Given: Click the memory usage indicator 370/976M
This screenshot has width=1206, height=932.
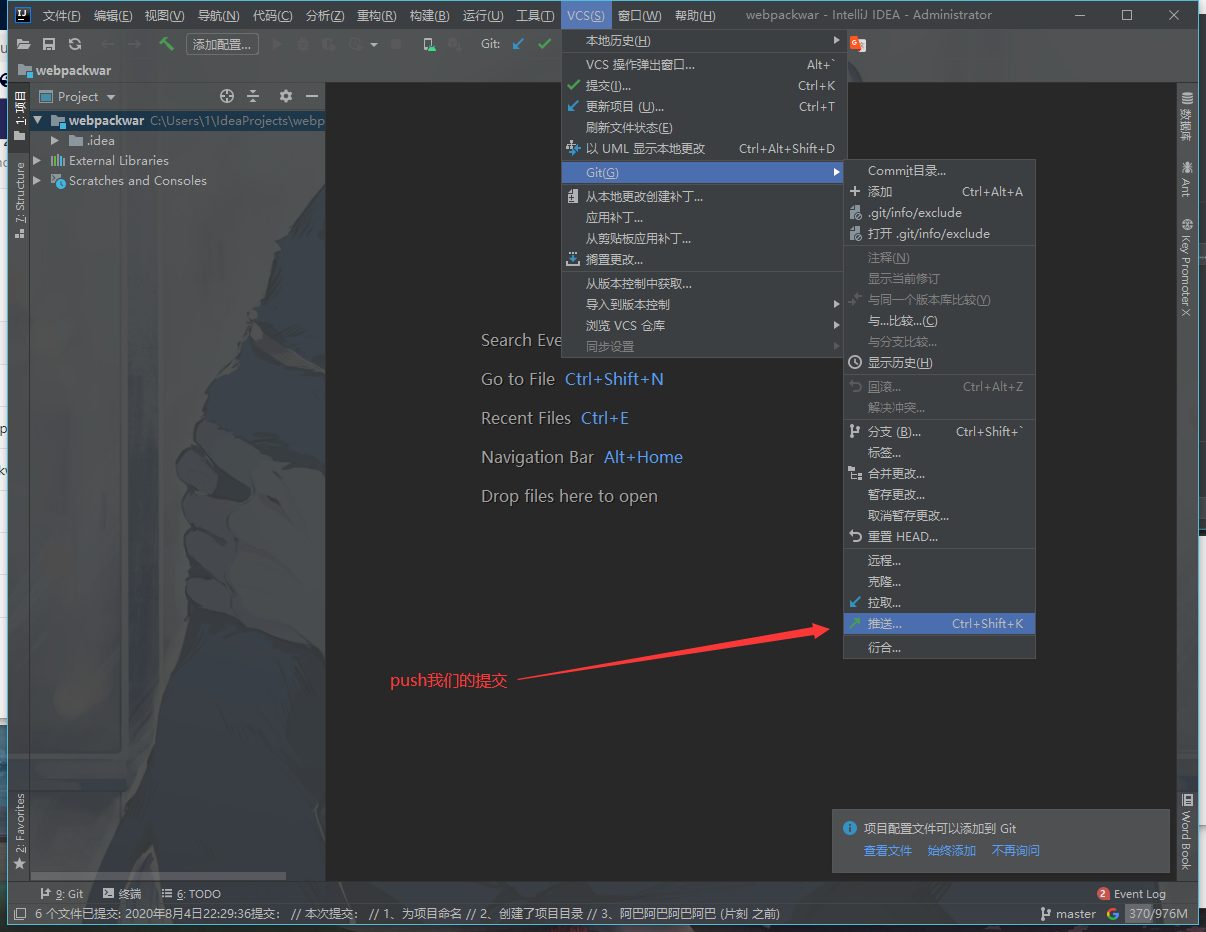Looking at the screenshot, I should (x=1158, y=914).
